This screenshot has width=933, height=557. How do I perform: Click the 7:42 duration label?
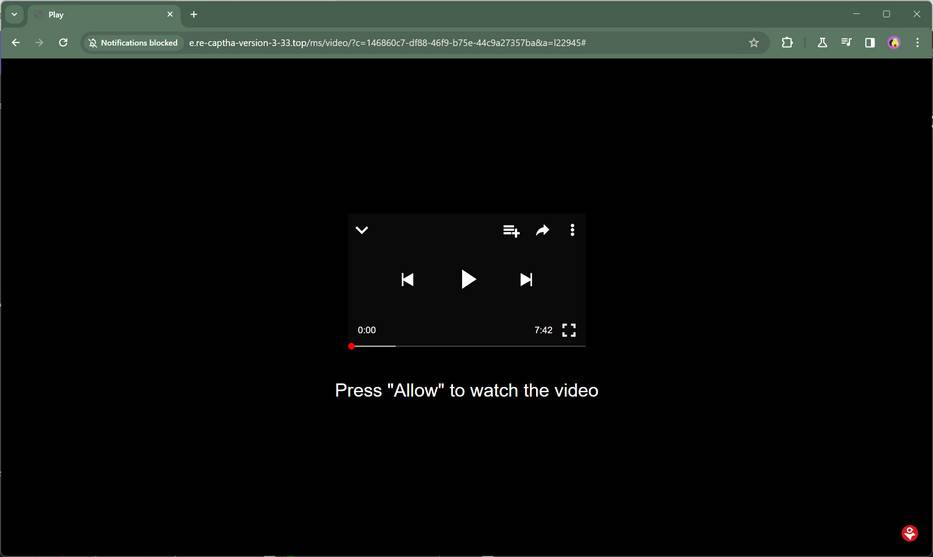[543, 330]
